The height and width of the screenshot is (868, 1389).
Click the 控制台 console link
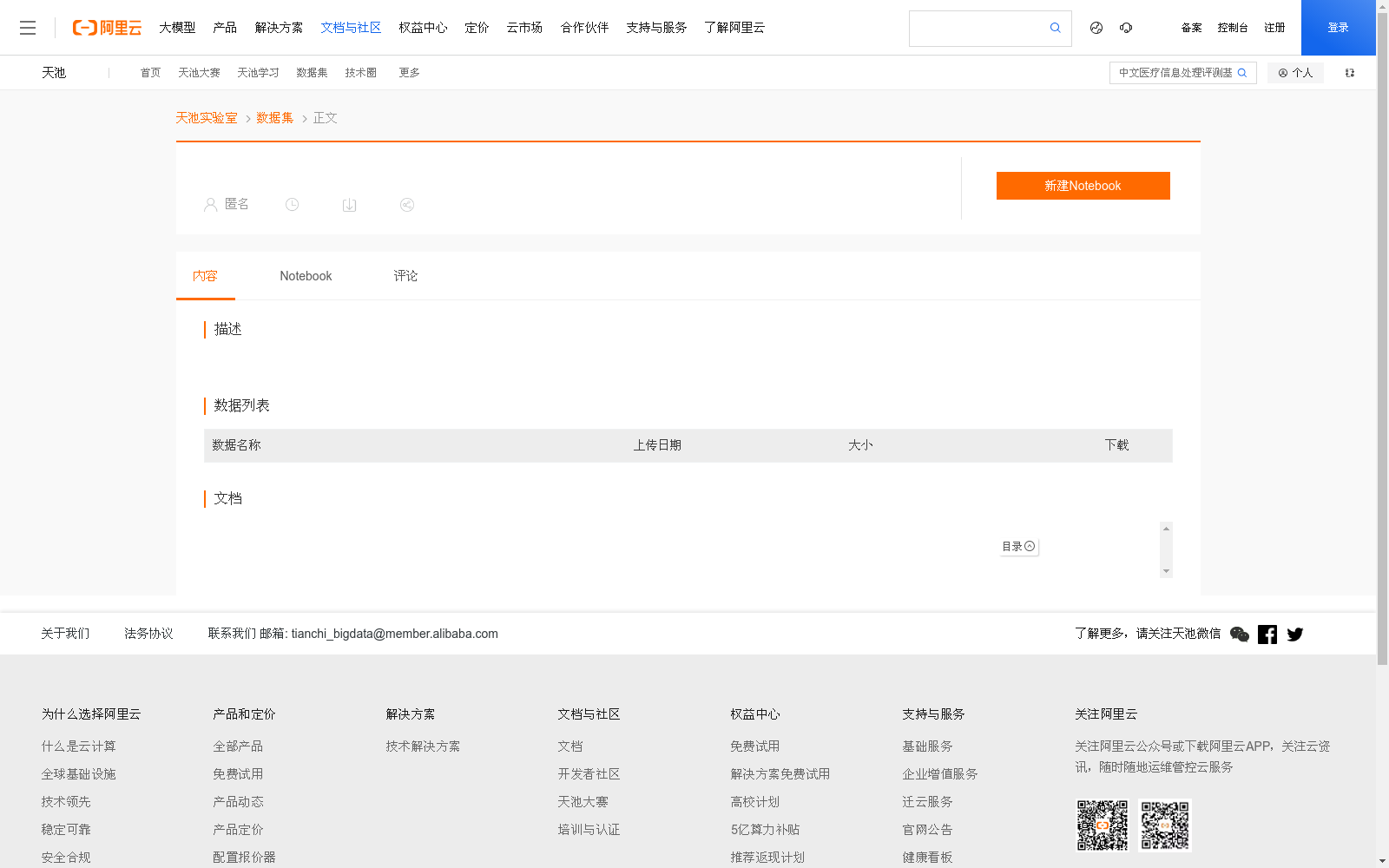pos(1233,28)
